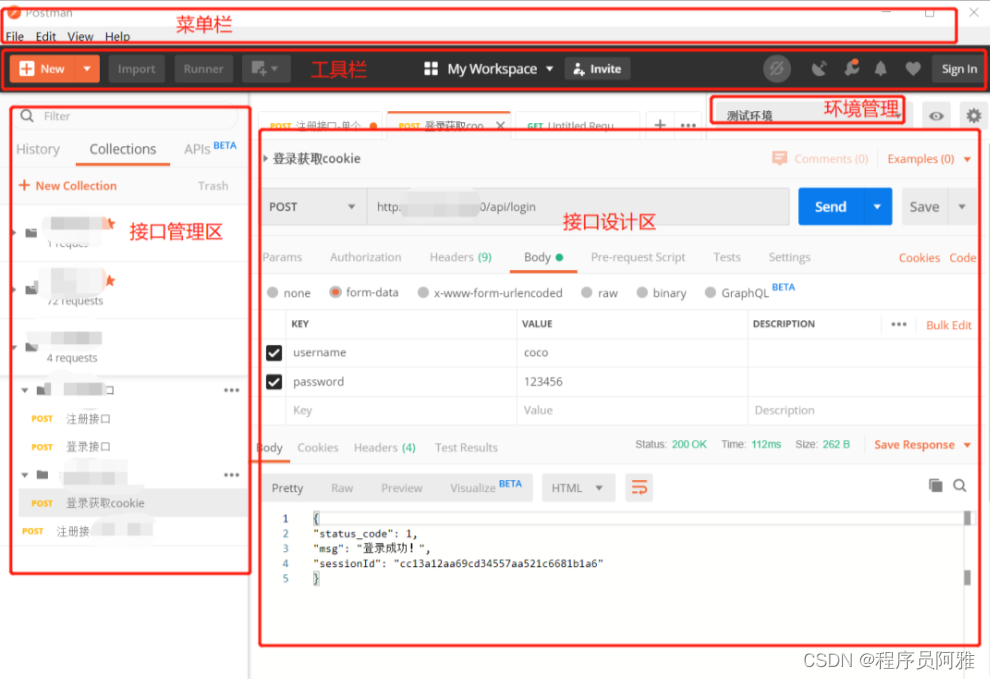
Task: Click the New button in the toolbar
Action: coord(42,69)
